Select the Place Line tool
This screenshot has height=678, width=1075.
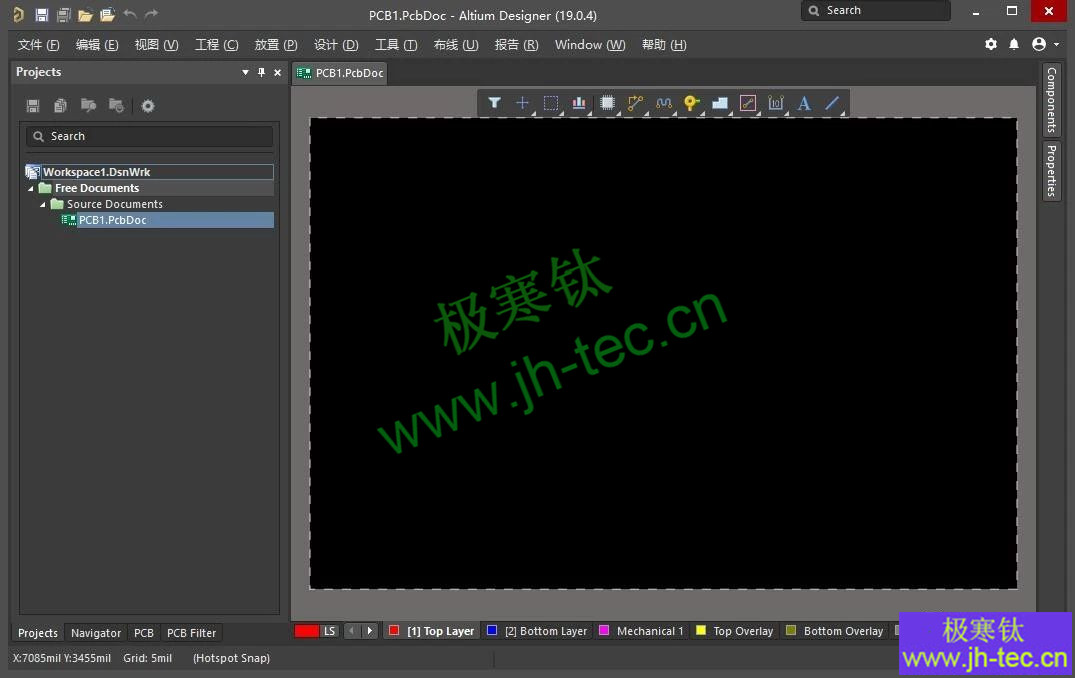(832, 103)
